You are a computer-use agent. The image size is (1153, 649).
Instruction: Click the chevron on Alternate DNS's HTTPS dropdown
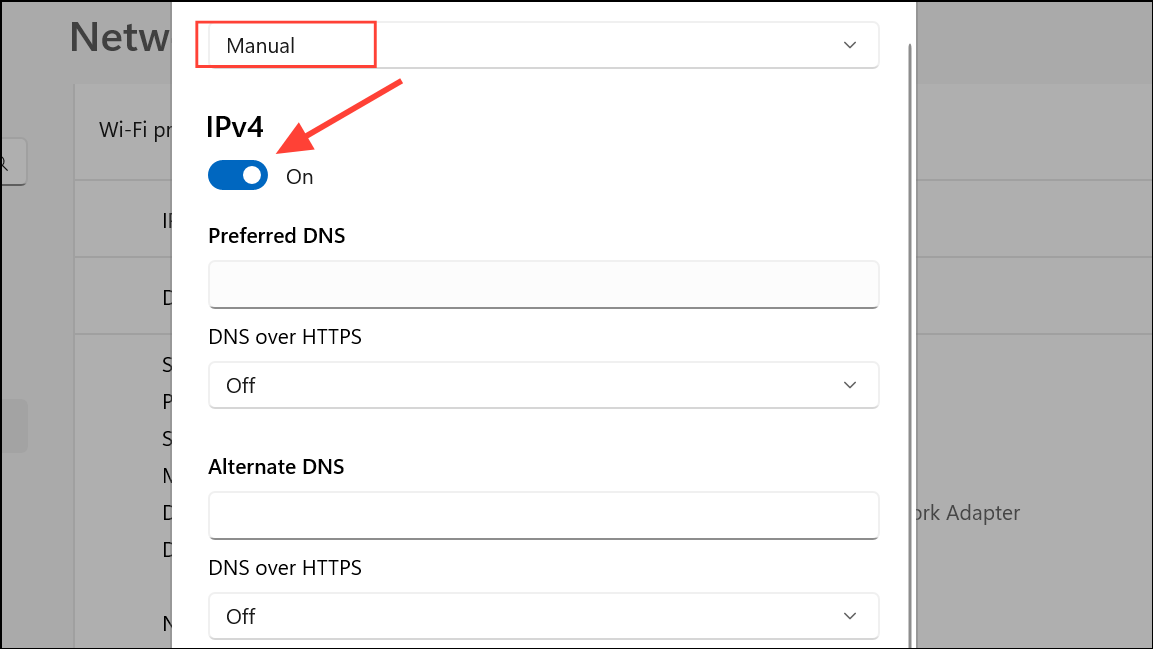click(x=849, y=616)
